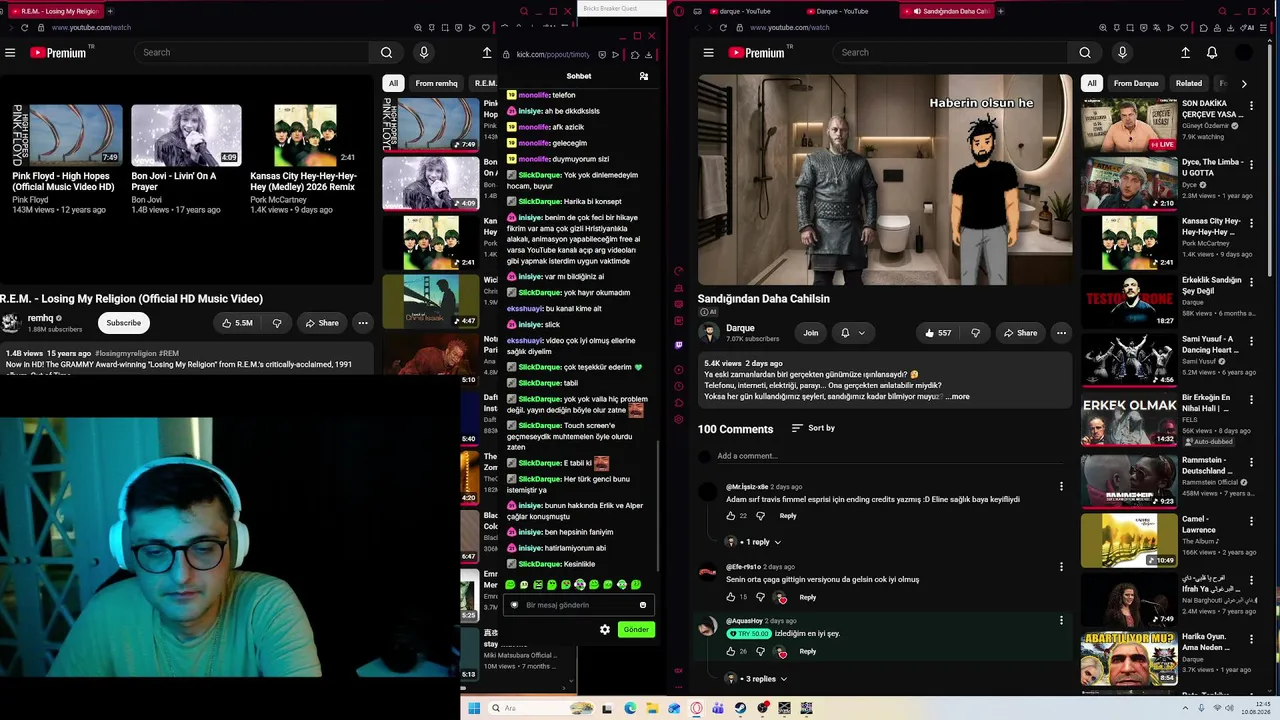This screenshot has width=1280, height=720.
Task: Open the Camel - Lawrence suggested video thumbnail
Action: click(1129, 541)
